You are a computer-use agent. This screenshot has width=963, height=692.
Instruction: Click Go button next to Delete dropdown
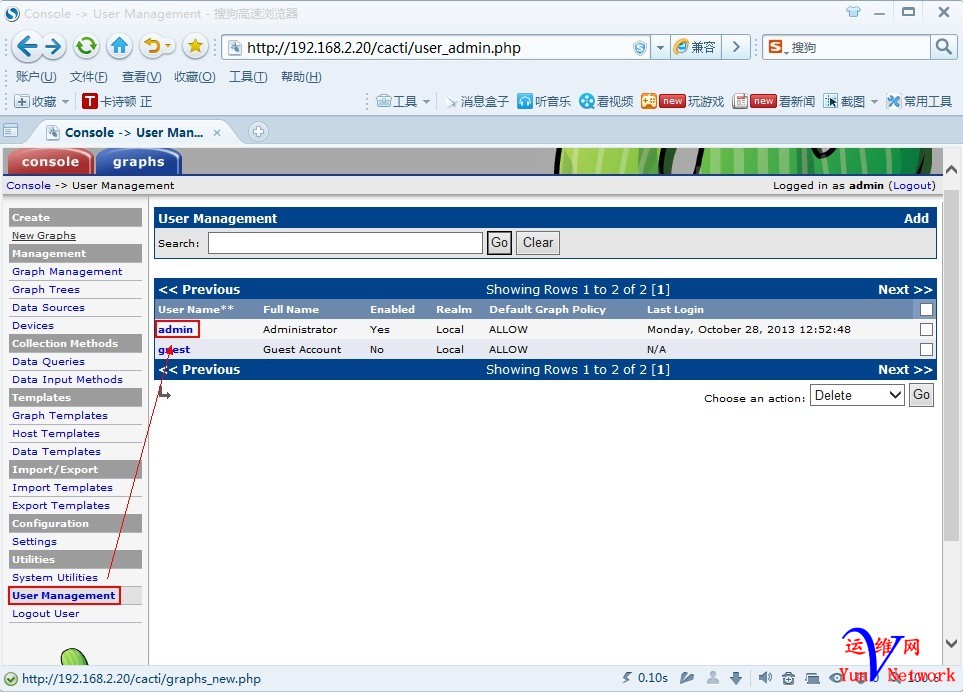921,395
